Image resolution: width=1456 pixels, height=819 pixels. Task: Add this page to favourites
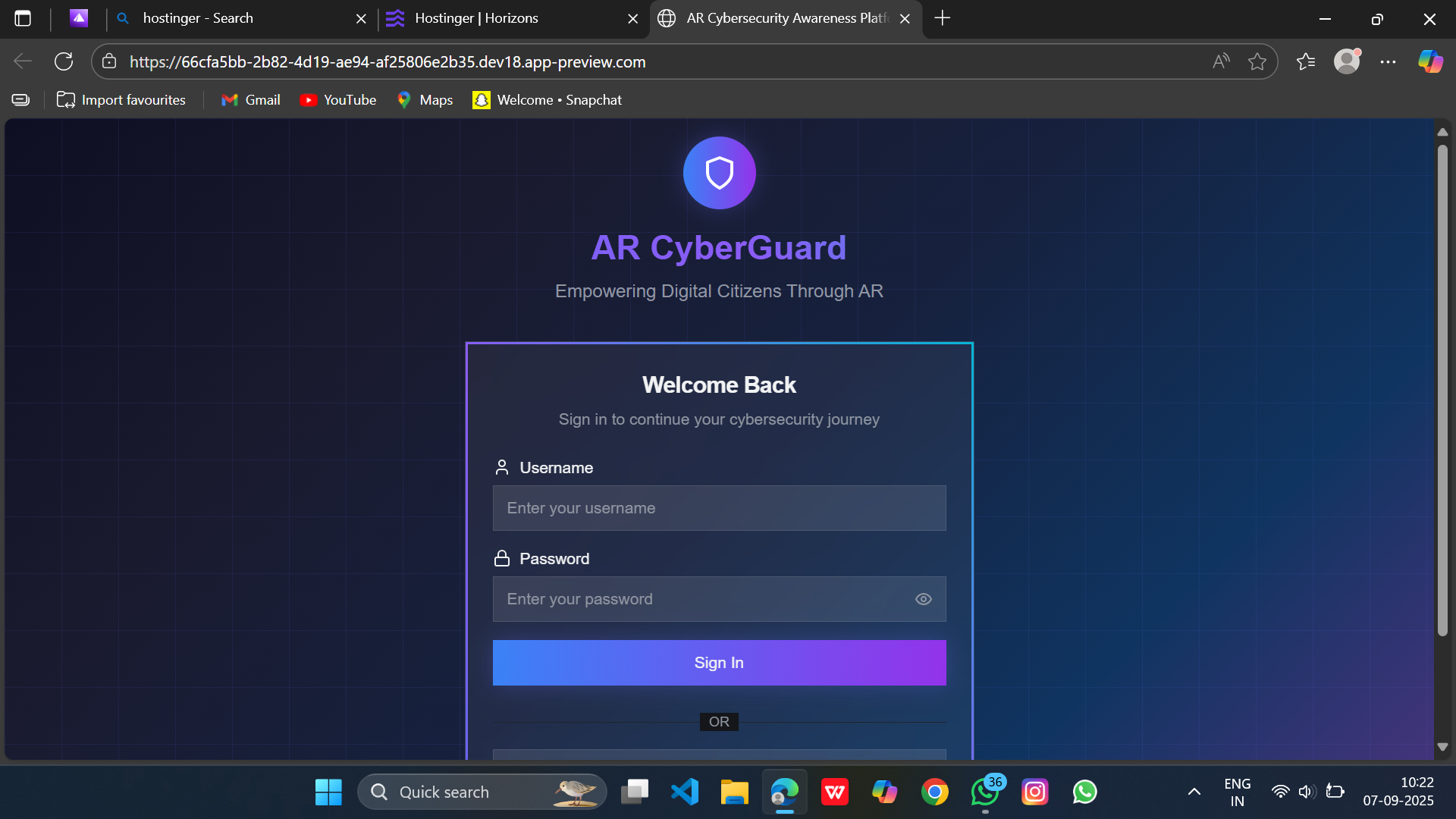pyautogui.click(x=1257, y=61)
